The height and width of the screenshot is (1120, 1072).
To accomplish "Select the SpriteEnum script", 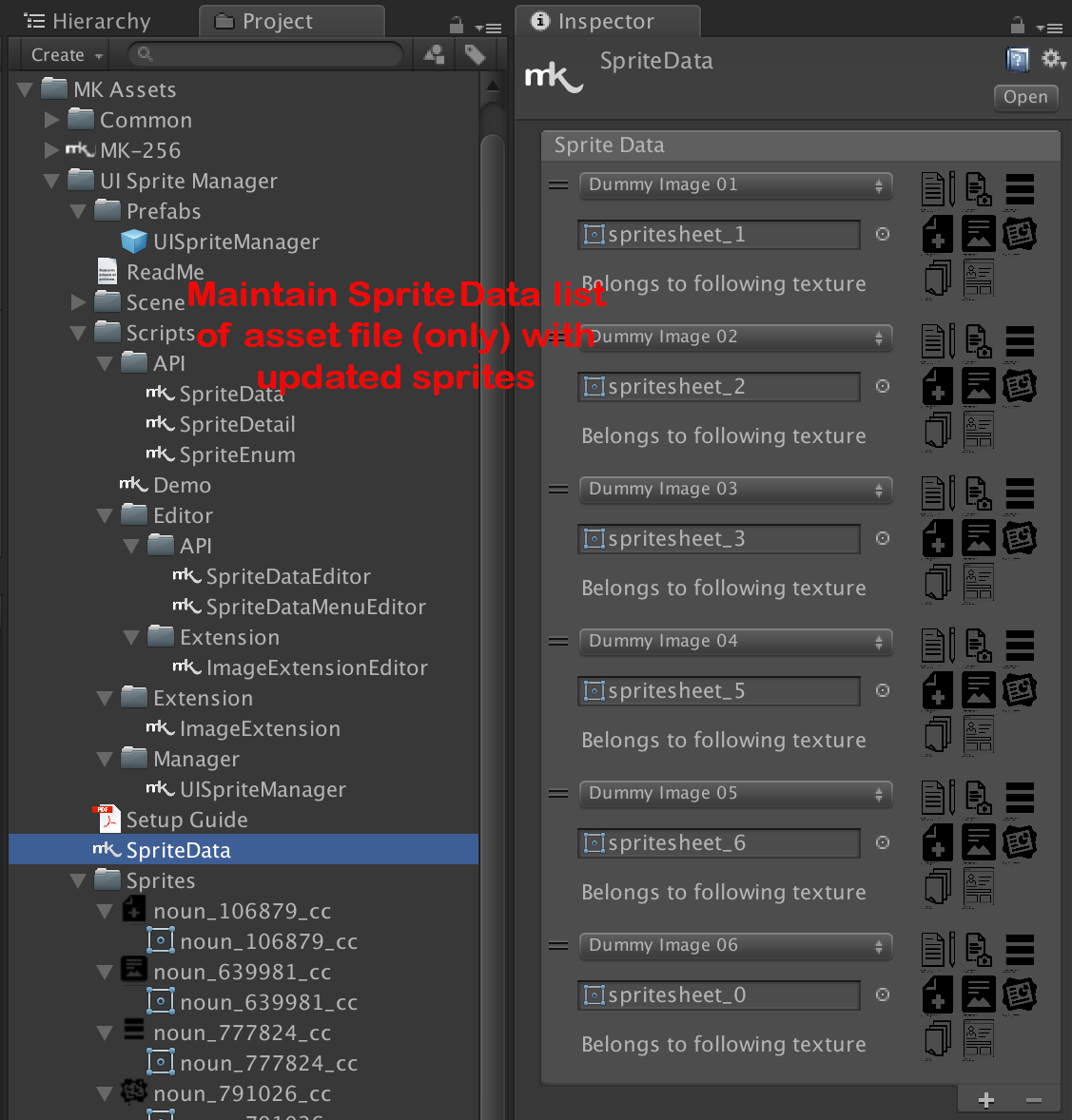I will pos(220,455).
